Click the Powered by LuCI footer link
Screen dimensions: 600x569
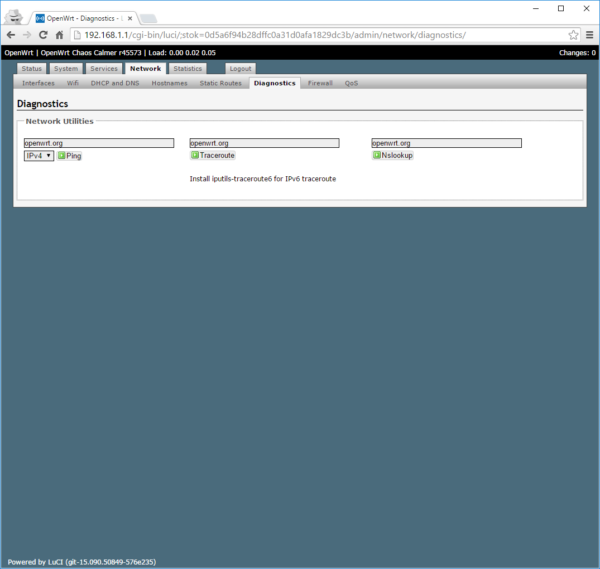pos(82,562)
